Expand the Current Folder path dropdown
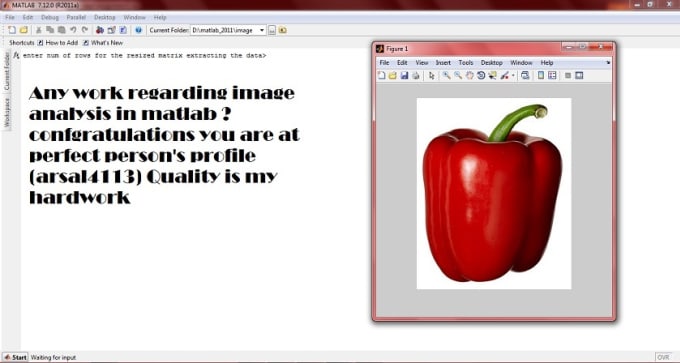680x363 pixels. tap(262, 30)
